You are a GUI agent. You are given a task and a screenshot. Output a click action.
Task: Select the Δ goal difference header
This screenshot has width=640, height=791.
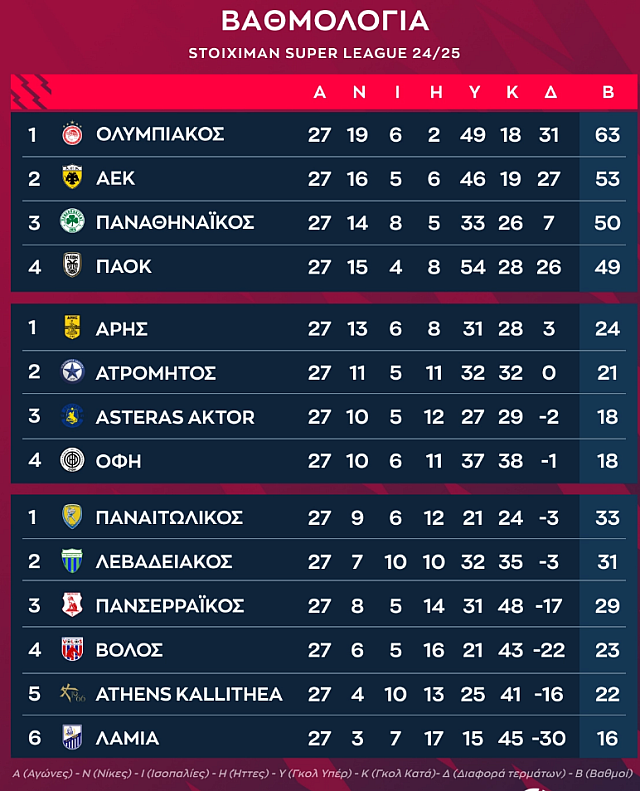click(x=551, y=92)
